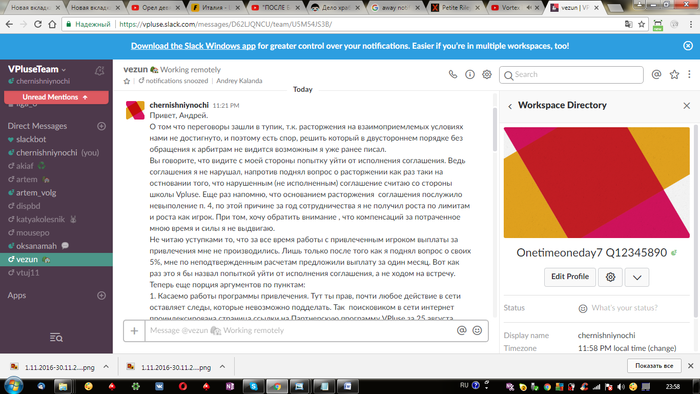This screenshot has height=394, width=700.
Task: Translate page icon in address bar
Action: click(x=629, y=24)
